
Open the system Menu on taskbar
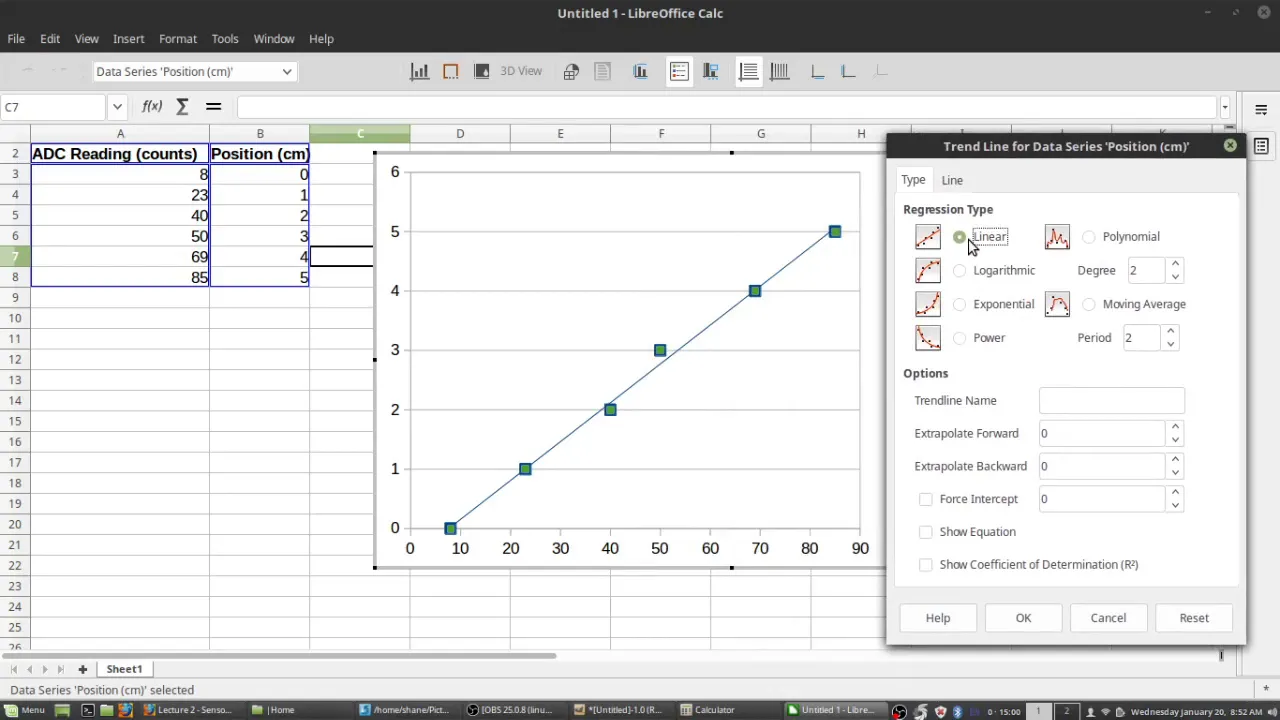pyautogui.click(x=24, y=710)
